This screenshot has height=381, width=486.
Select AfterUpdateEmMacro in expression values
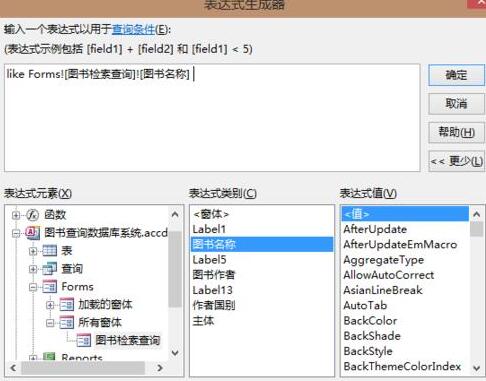click(x=405, y=244)
